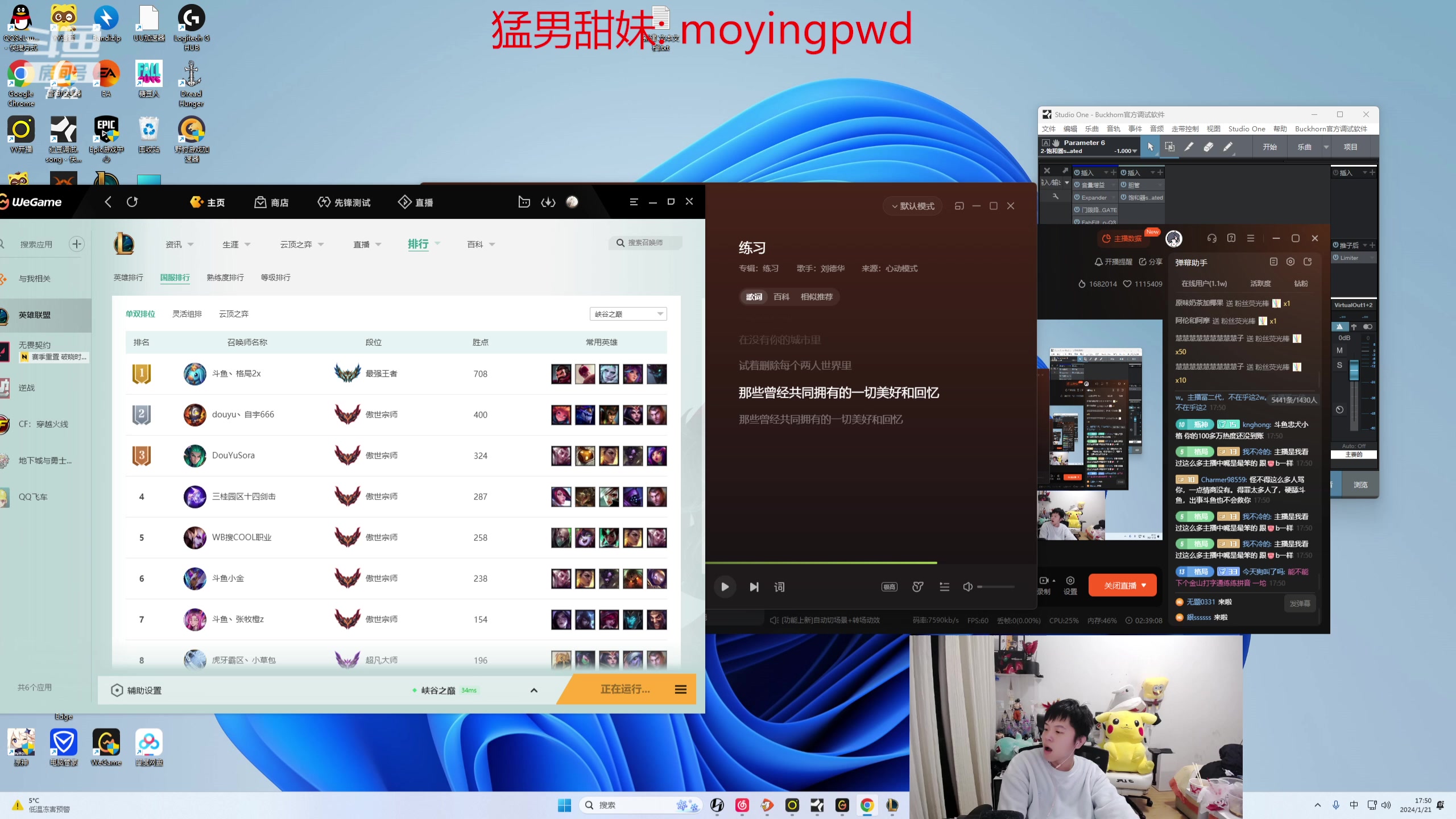Skip to next song in music player
1456x819 pixels.
[x=754, y=587]
